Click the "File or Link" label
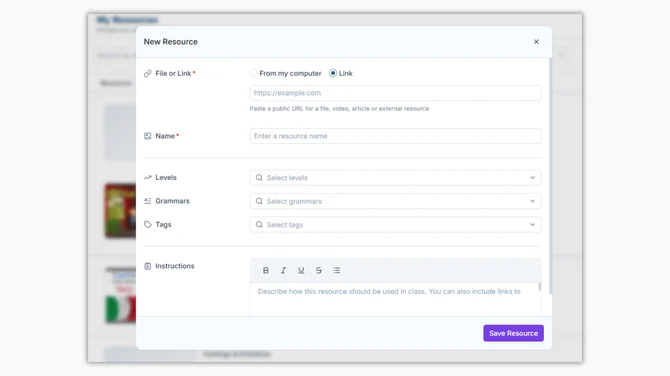Viewport: 670px width, 376px height. coord(173,73)
